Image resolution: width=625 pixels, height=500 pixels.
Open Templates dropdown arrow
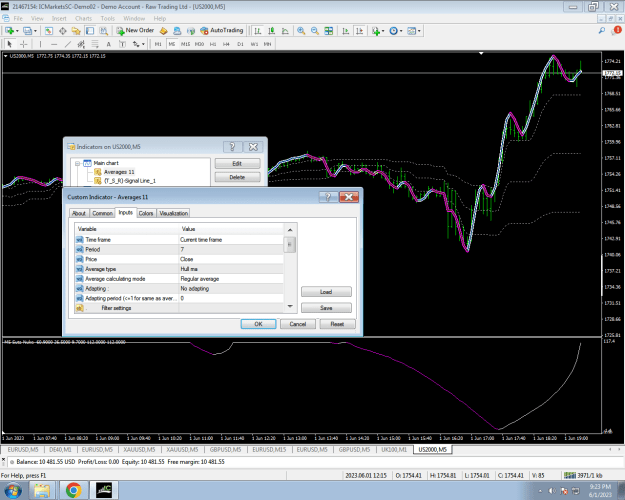coord(419,31)
